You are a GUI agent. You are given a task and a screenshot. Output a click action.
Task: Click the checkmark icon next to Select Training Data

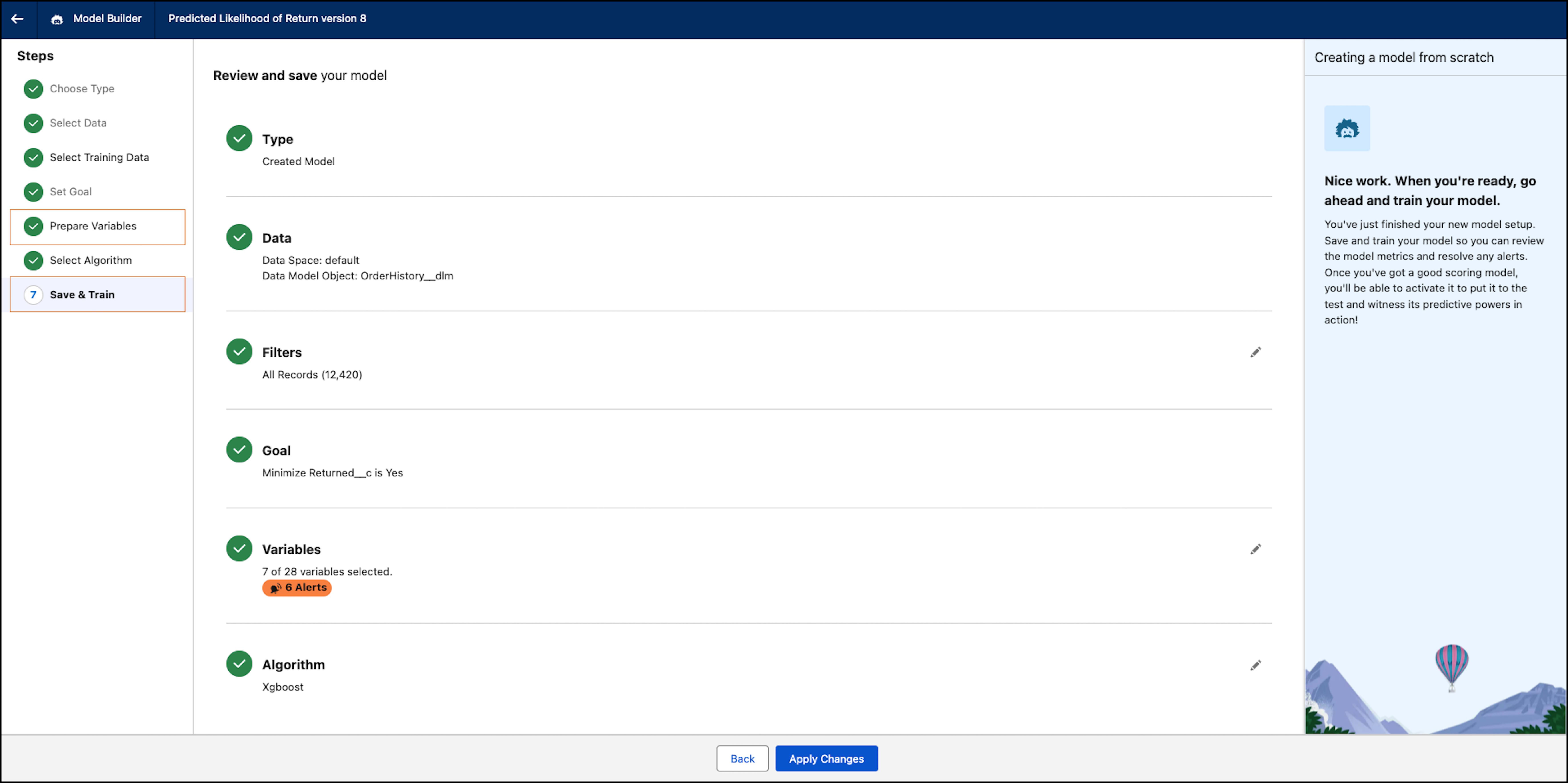click(34, 158)
